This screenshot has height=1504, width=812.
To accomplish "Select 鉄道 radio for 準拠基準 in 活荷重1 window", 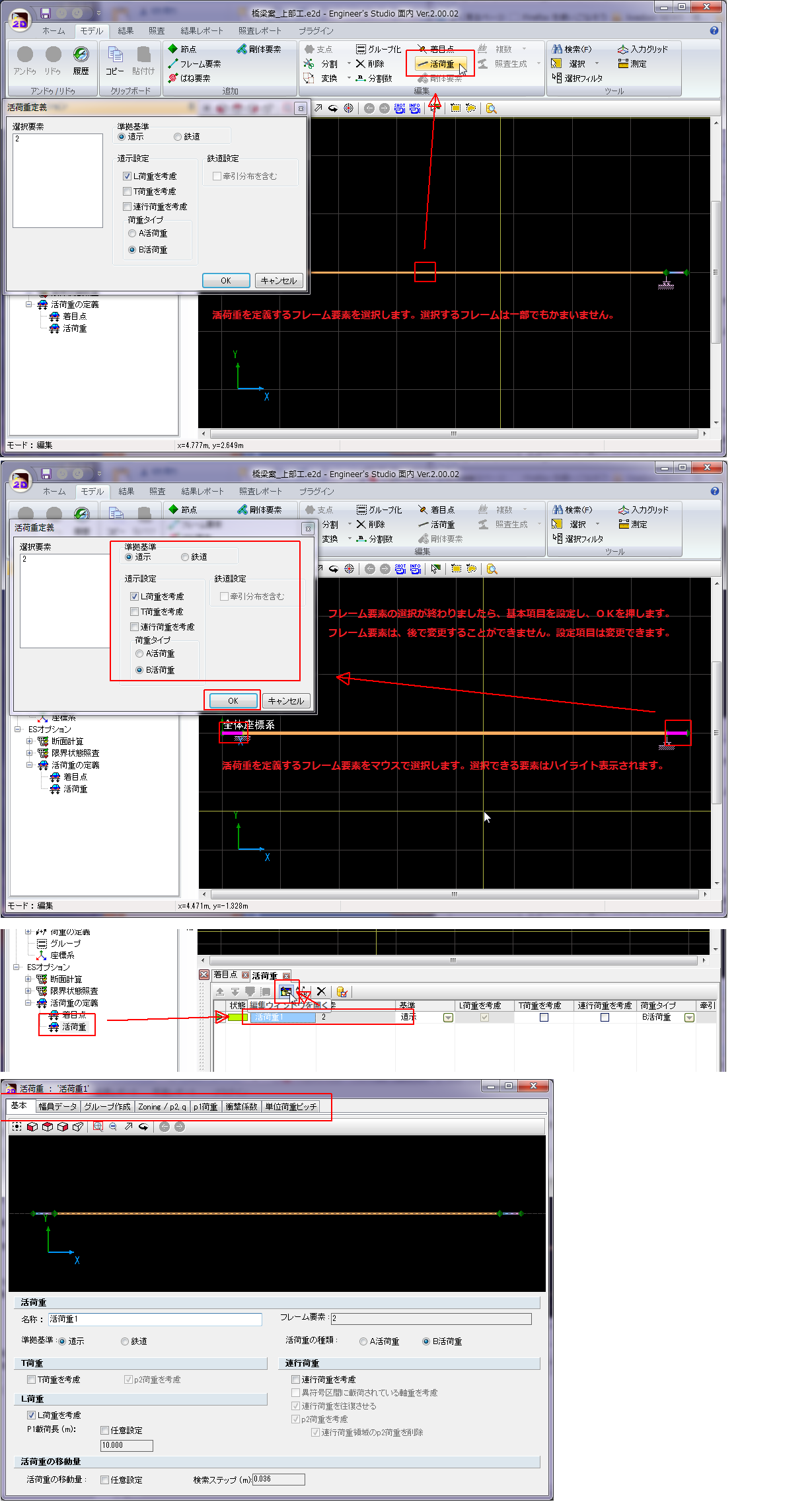I will pyautogui.click(x=125, y=1341).
